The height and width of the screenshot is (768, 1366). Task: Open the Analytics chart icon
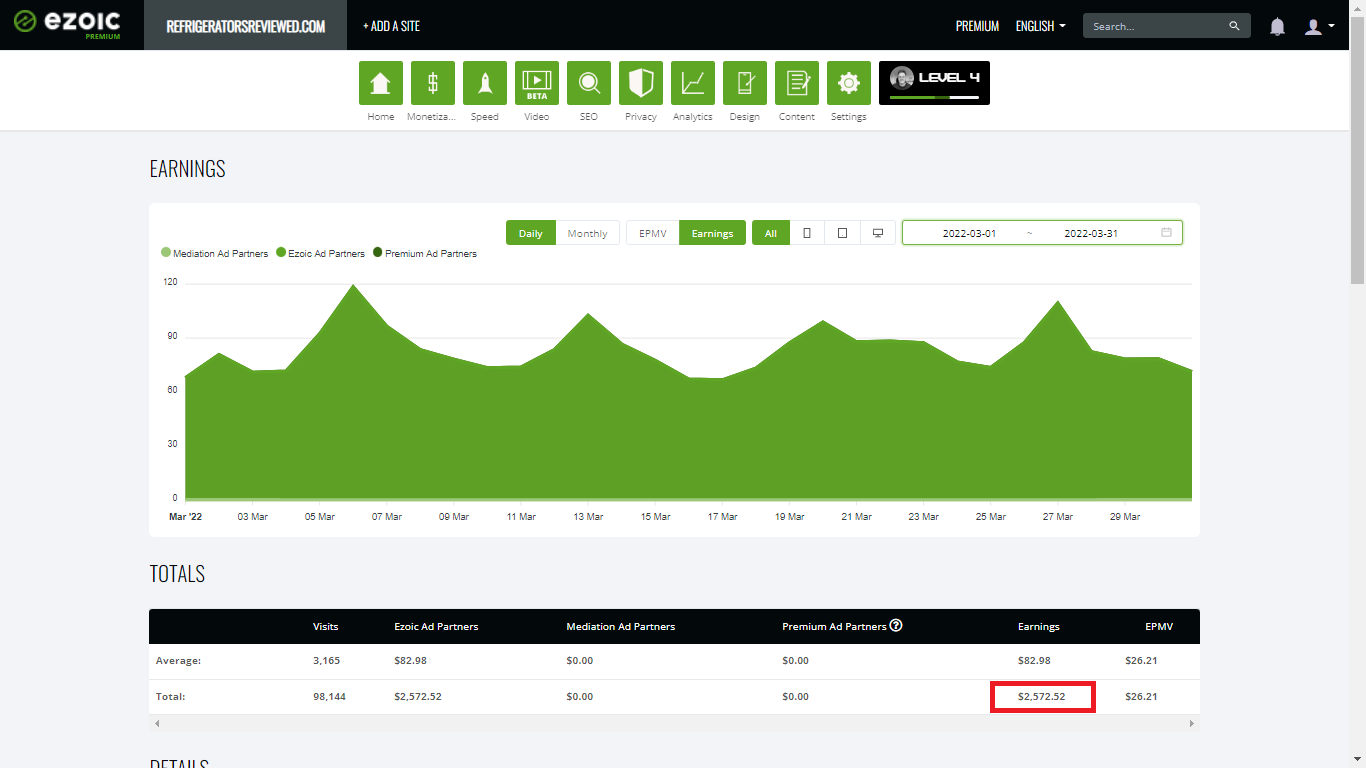point(693,83)
